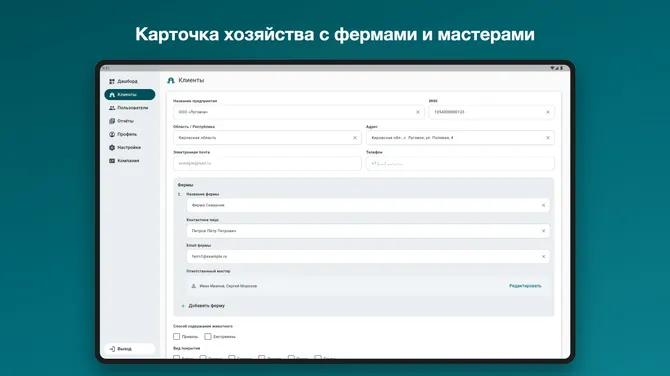This screenshot has width=670, height=376.
Task: Check the Беспривязь checkbox
Action: point(208,337)
